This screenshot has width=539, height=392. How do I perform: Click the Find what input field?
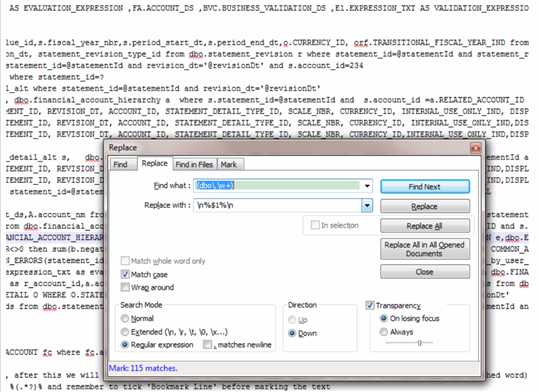tap(278, 186)
